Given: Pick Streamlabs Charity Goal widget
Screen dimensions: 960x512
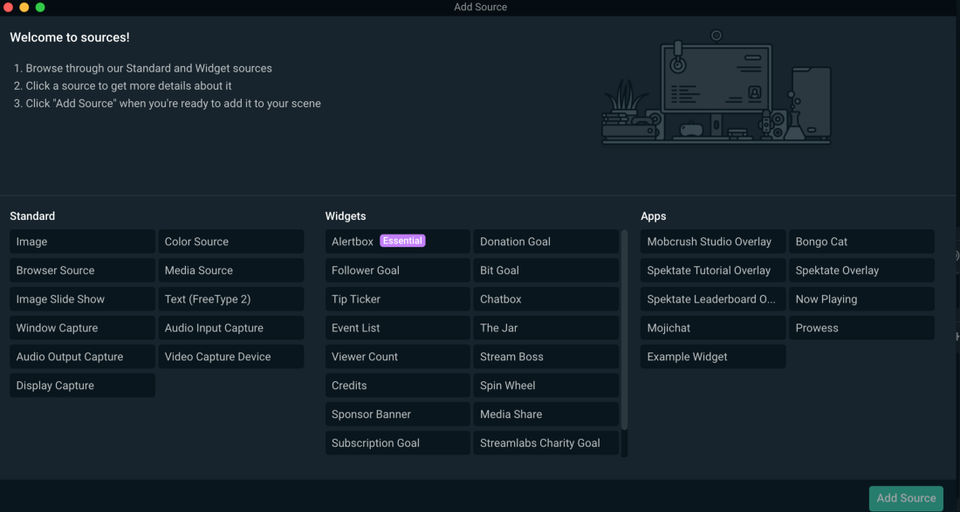Looking at the screenshot, I should [546, 443].
